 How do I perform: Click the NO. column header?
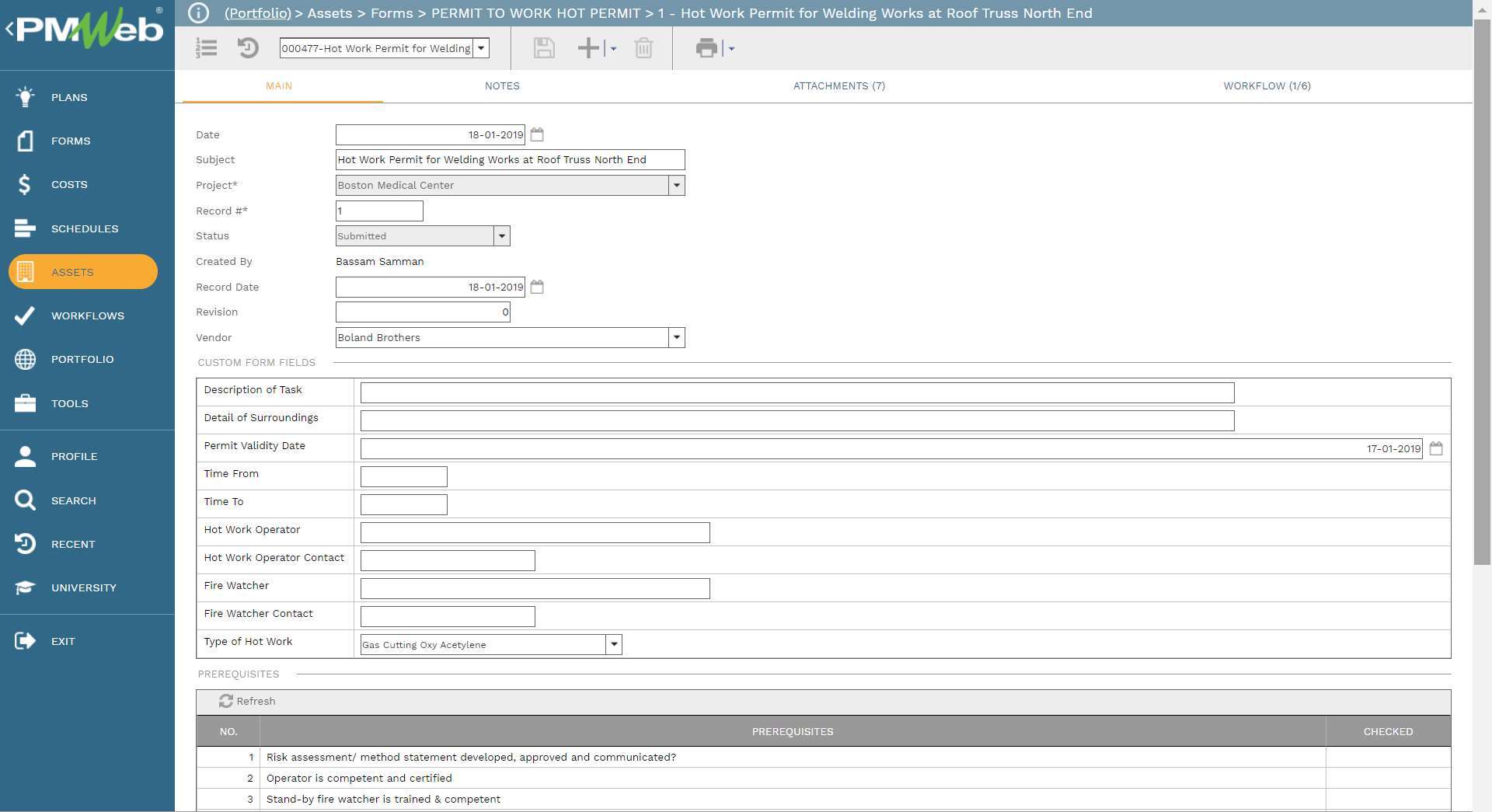pyautogui.click(x=228, y=731)
